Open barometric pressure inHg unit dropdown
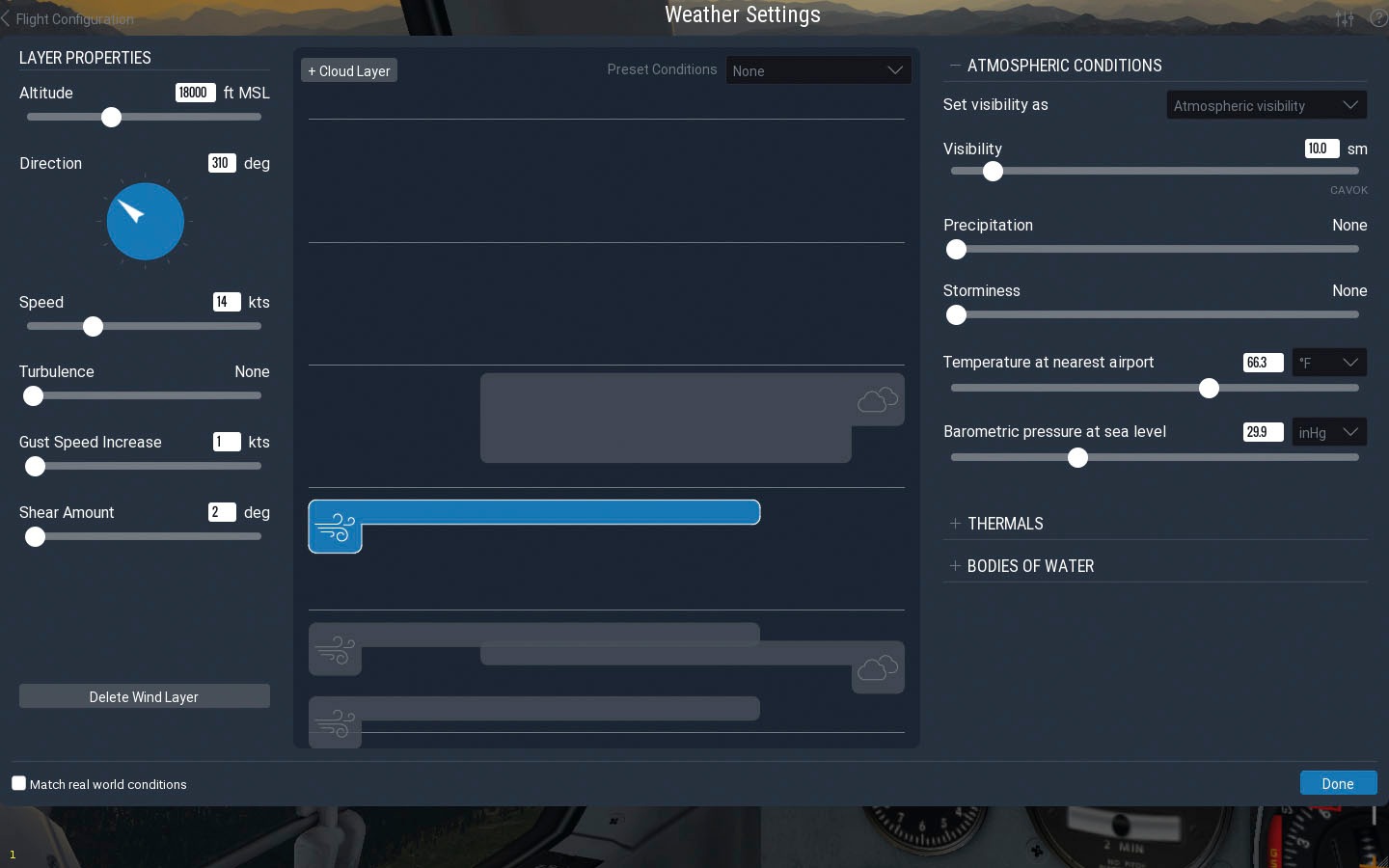The height and width of the screenshot is (868, 1389). point(1328,432)
